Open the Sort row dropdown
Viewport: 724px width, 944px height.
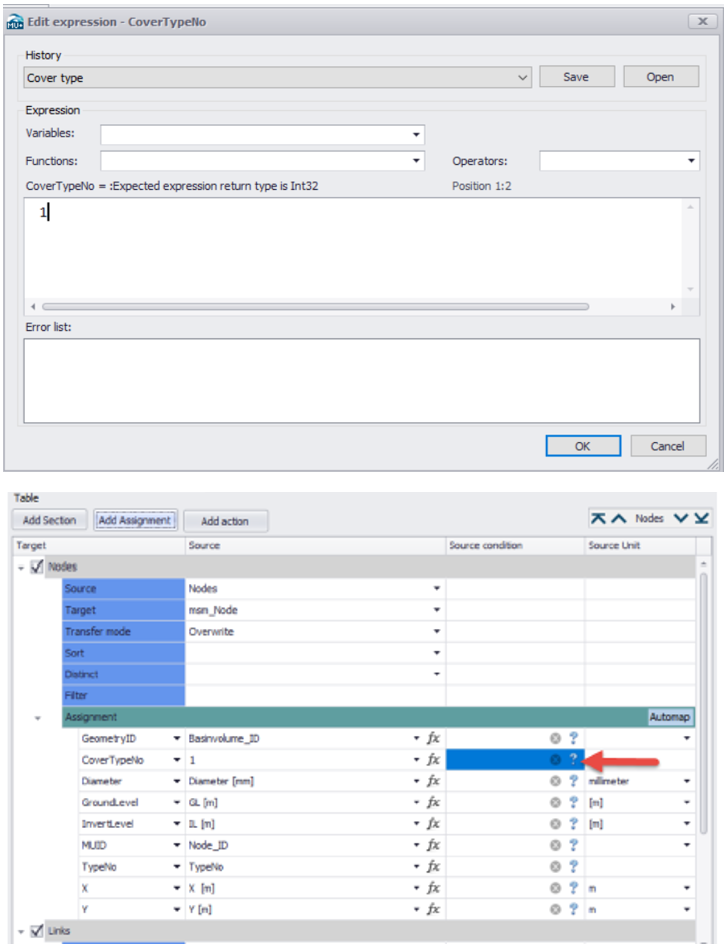coord(437,653)
